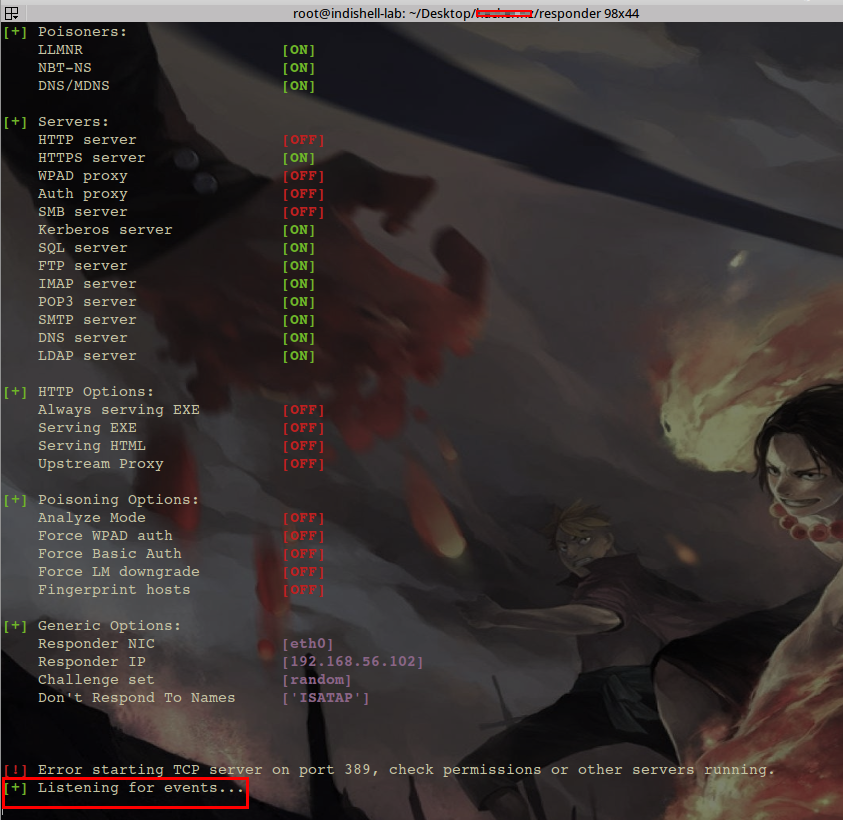
Task: Click the [OFF] status next to HTTP server
Action: [303, 140]
